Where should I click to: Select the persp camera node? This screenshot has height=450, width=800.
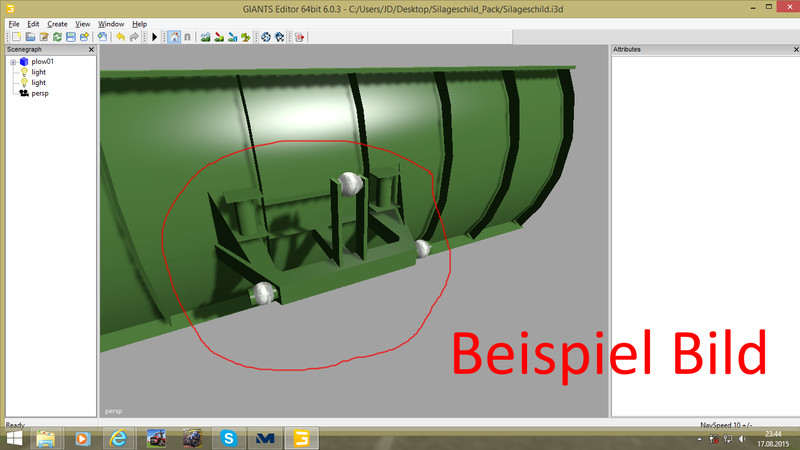coord(40,93)
